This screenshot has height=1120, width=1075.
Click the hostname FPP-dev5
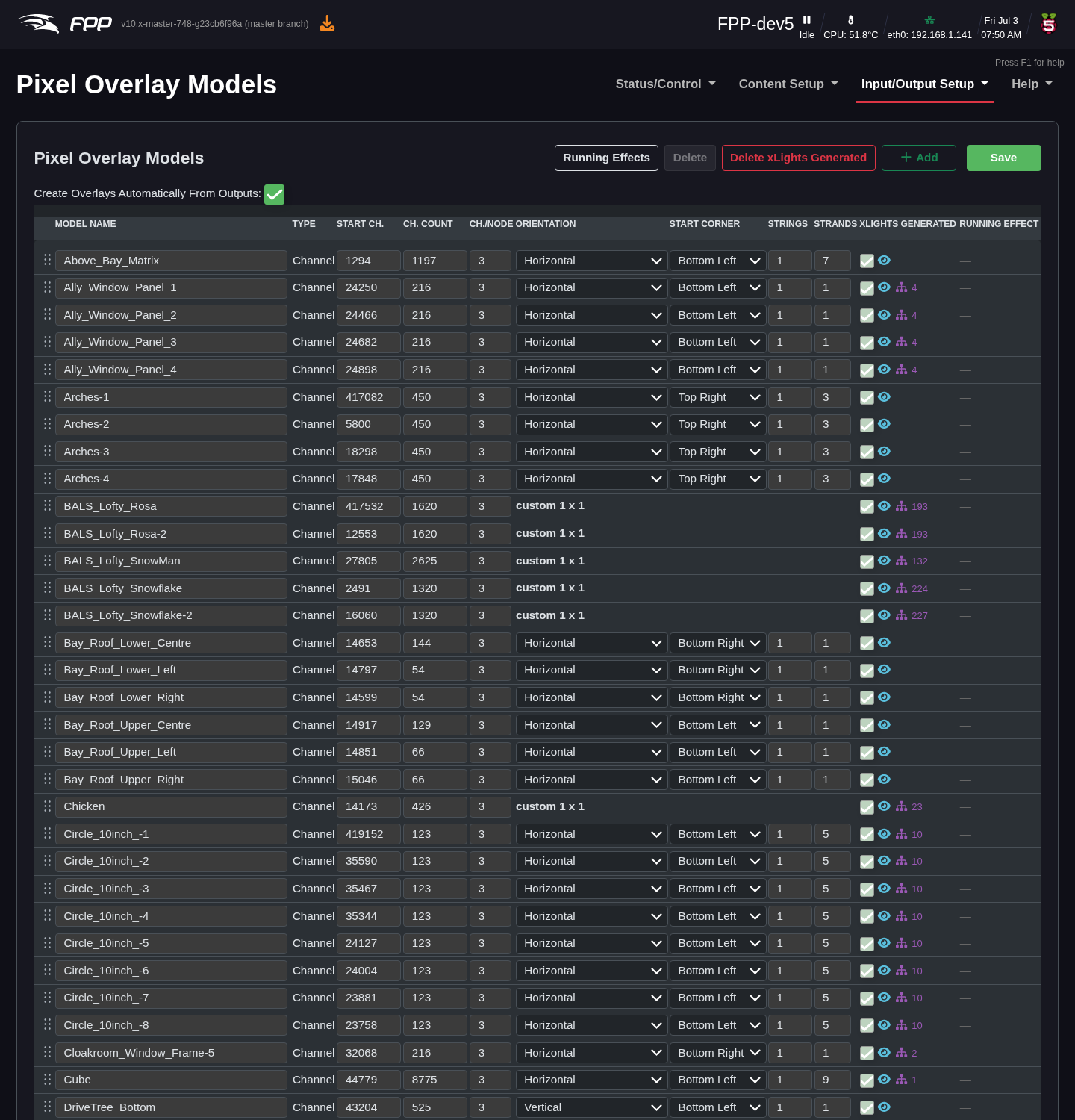point(755,24)
